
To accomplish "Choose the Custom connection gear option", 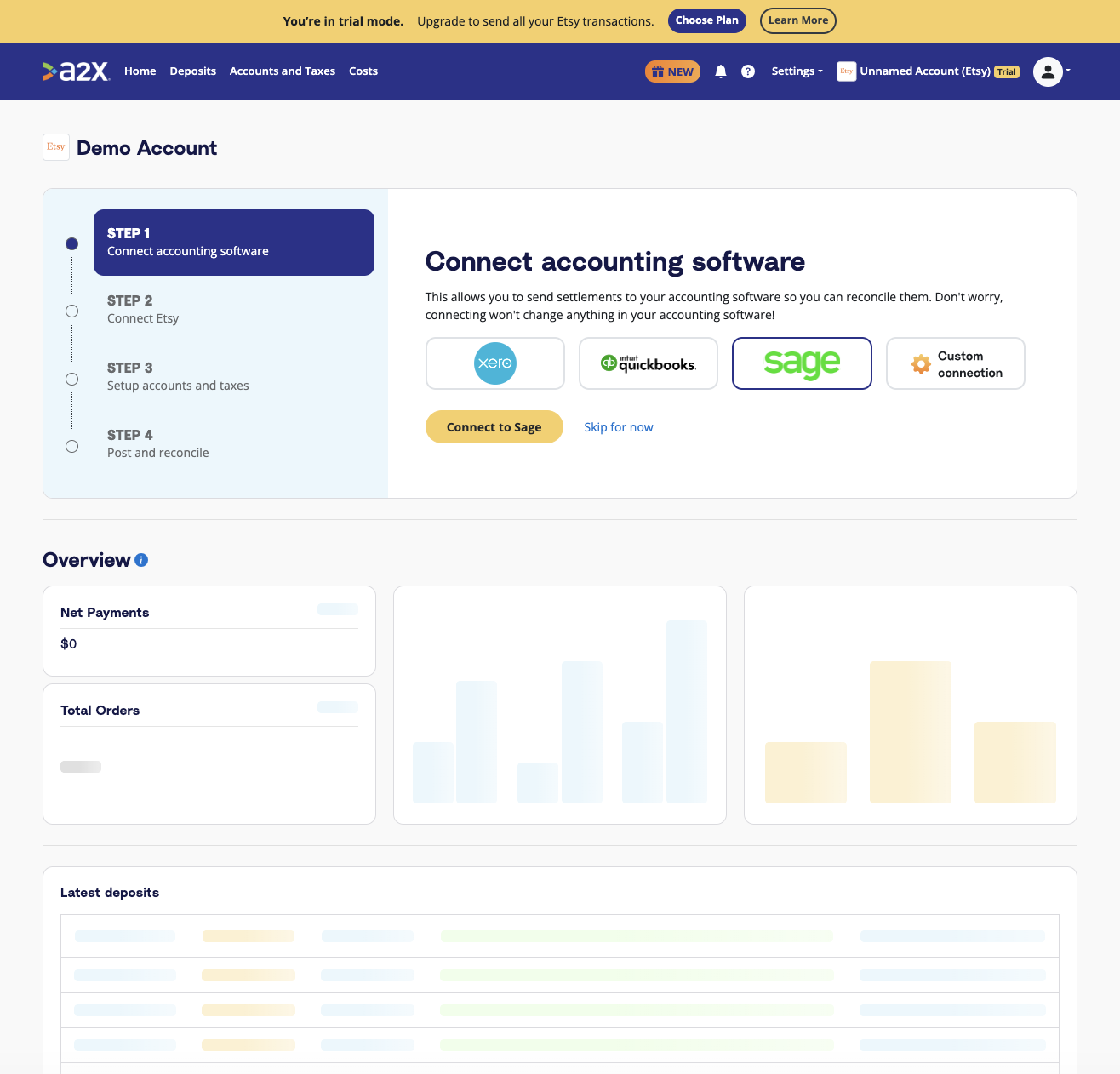I will (x=956, y=363).
